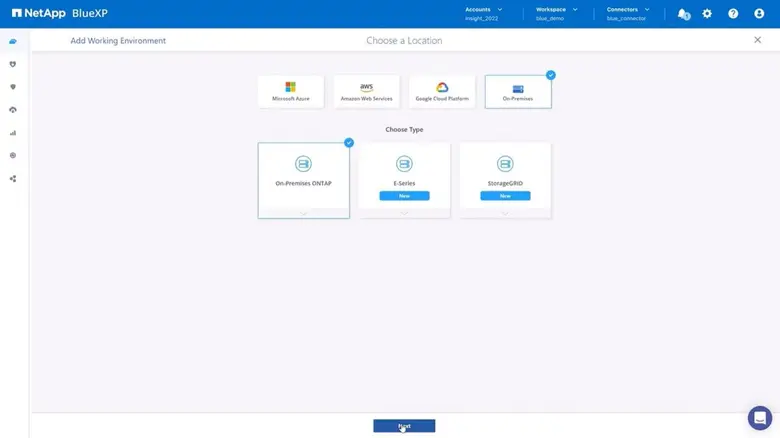The image size is (780, 438).
Task: Close the Add Working Environment dialog
Action: (757, 40)
